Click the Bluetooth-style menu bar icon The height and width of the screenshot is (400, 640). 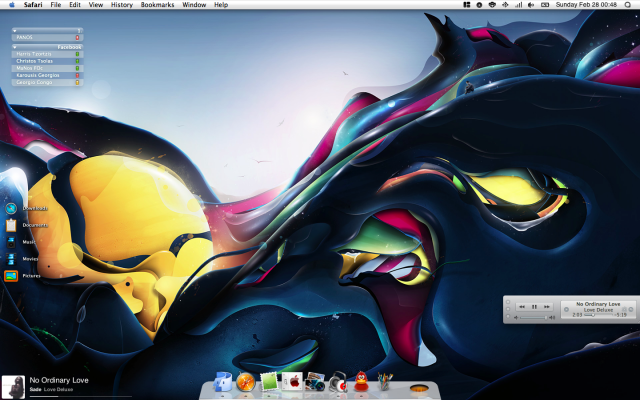[505, 5]
